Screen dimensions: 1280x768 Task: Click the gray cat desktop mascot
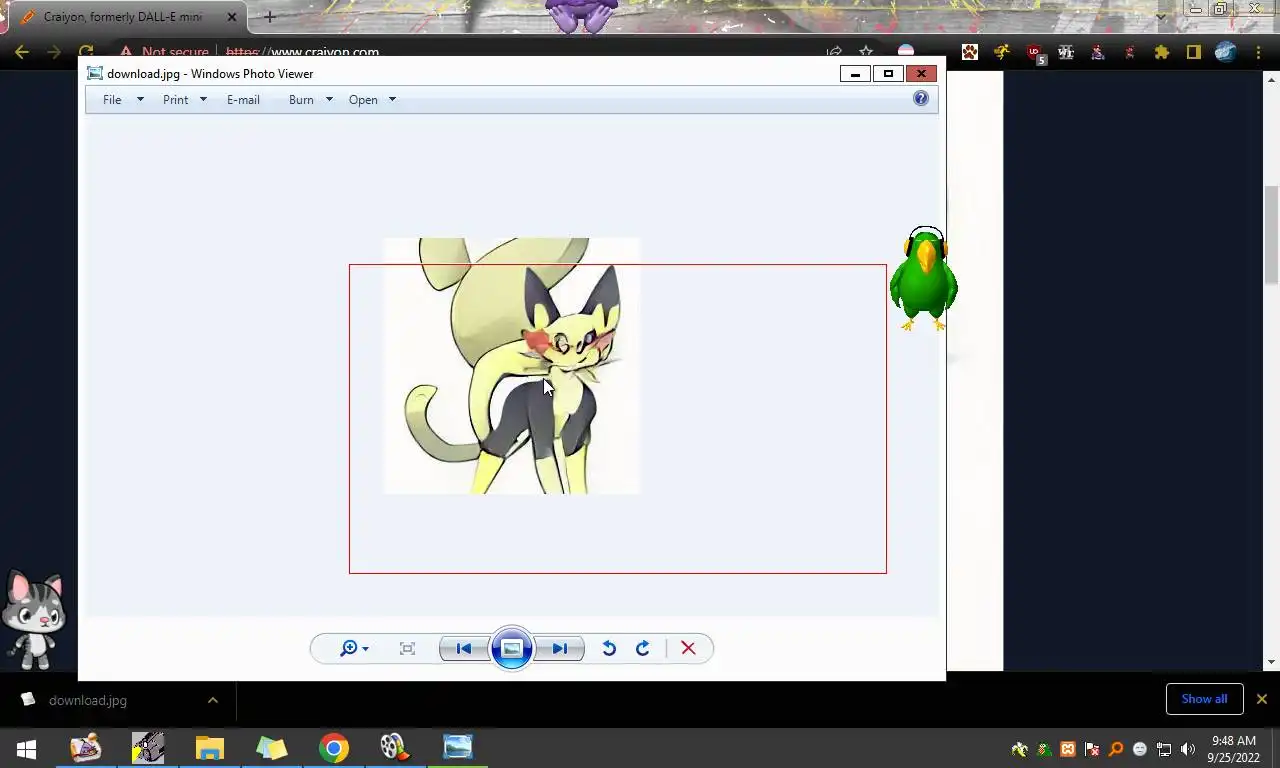(34, 620)
